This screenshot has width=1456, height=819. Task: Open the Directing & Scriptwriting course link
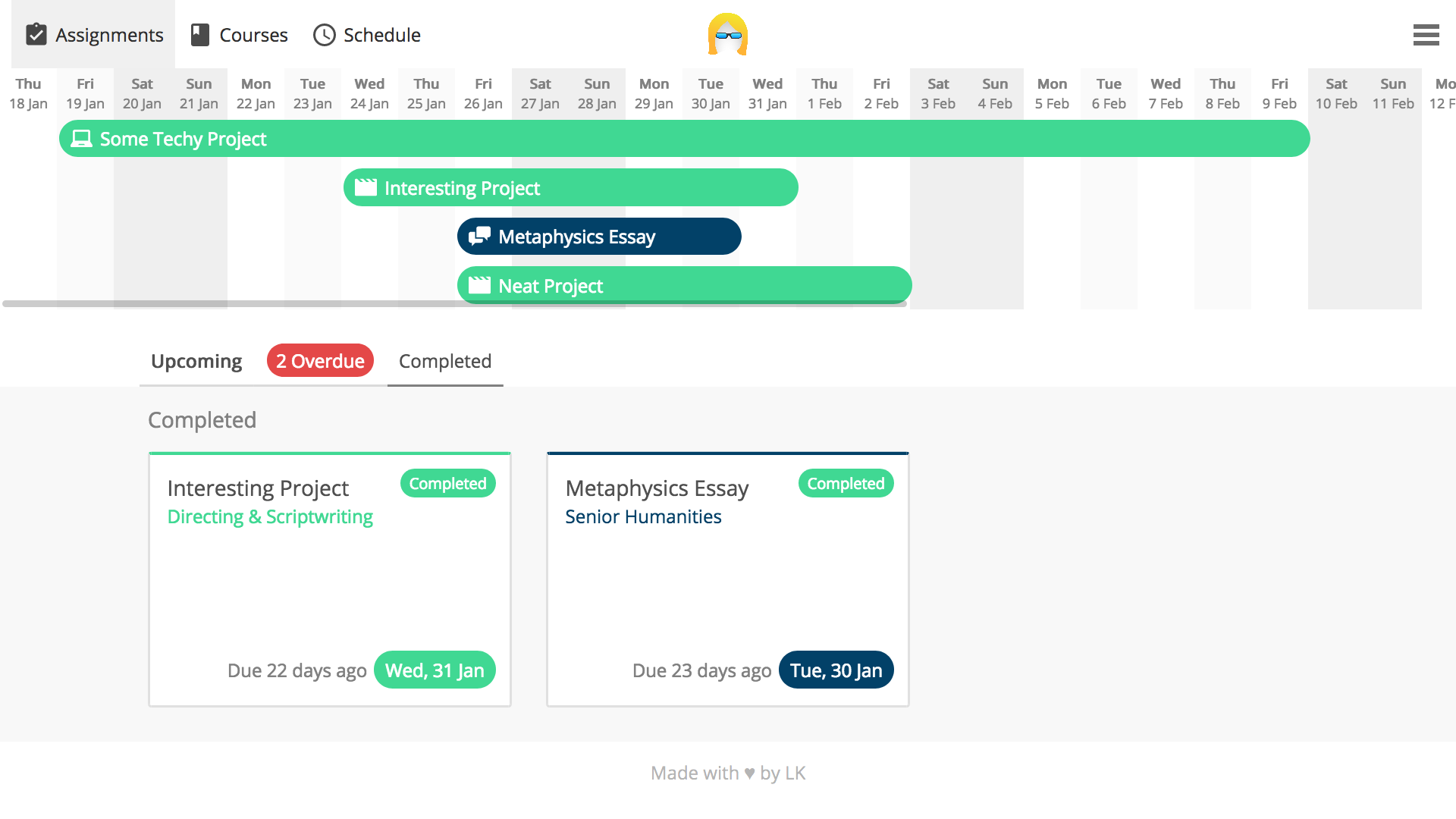tap(270, 516)
